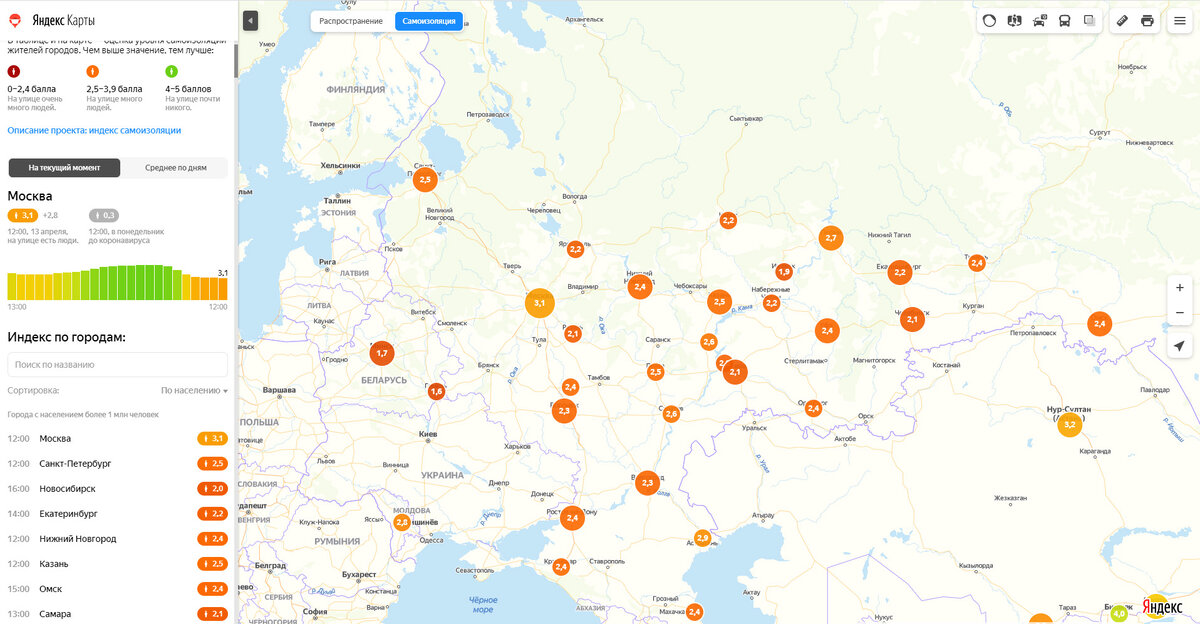Zoom in on the map
This screenshot has width=1200, height=624.
(1180, 286)
